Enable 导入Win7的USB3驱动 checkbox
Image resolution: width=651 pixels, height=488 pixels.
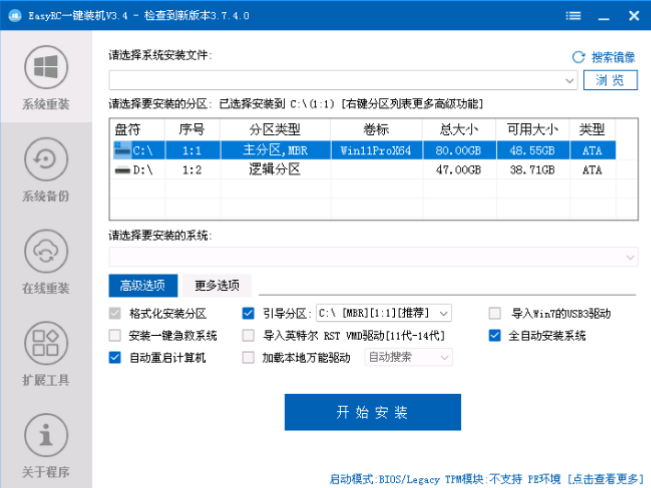pyautogui.click(x=494, y=313)
